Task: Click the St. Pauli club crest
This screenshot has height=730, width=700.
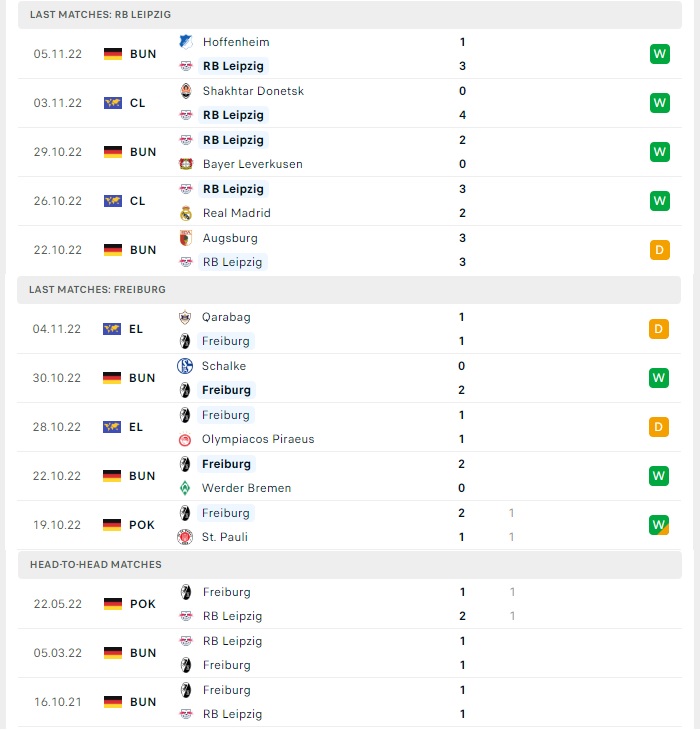Action: pos(185,537)
